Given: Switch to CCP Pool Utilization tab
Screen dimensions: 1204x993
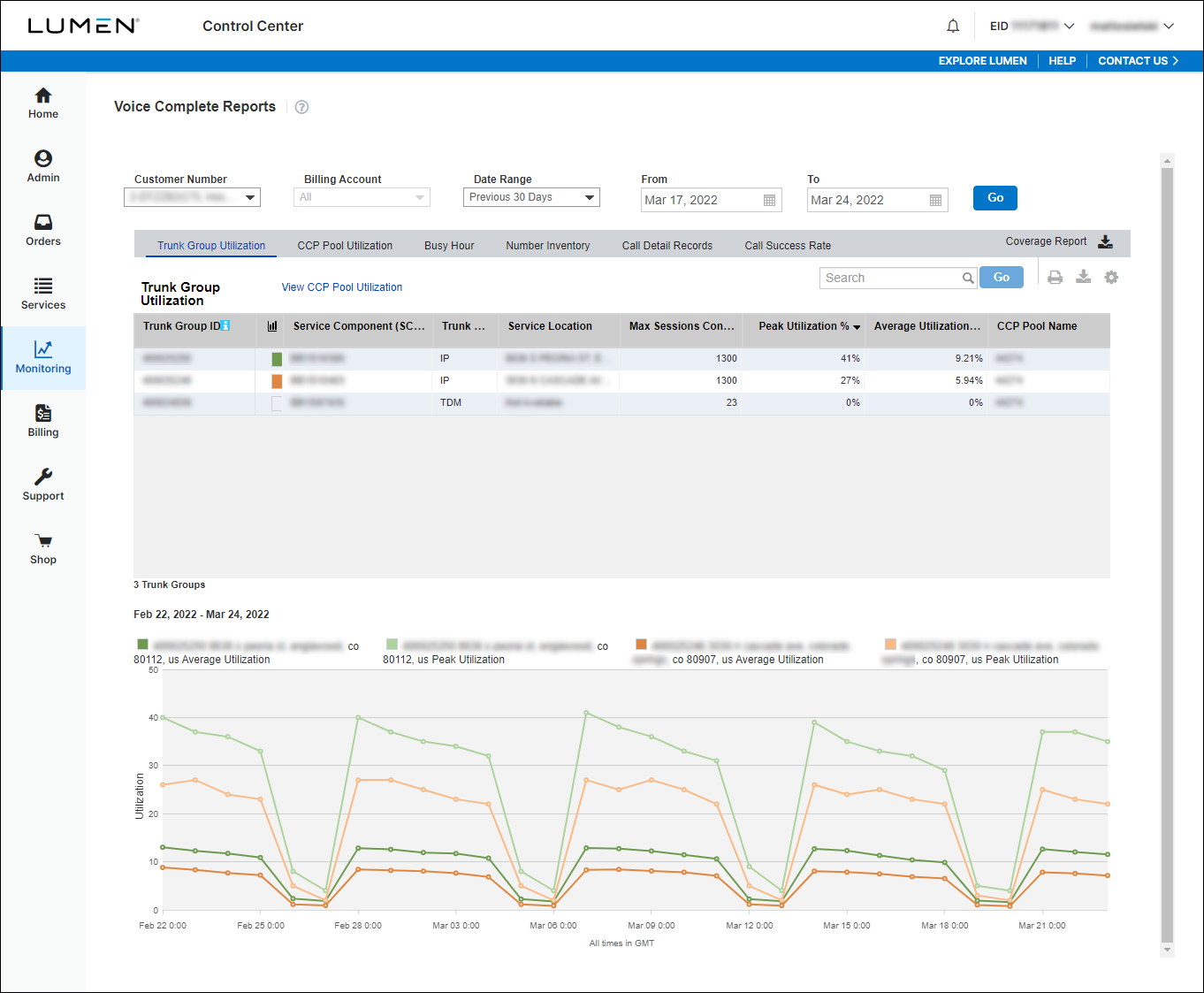Looking at the screenshot, I should [345, 246].
